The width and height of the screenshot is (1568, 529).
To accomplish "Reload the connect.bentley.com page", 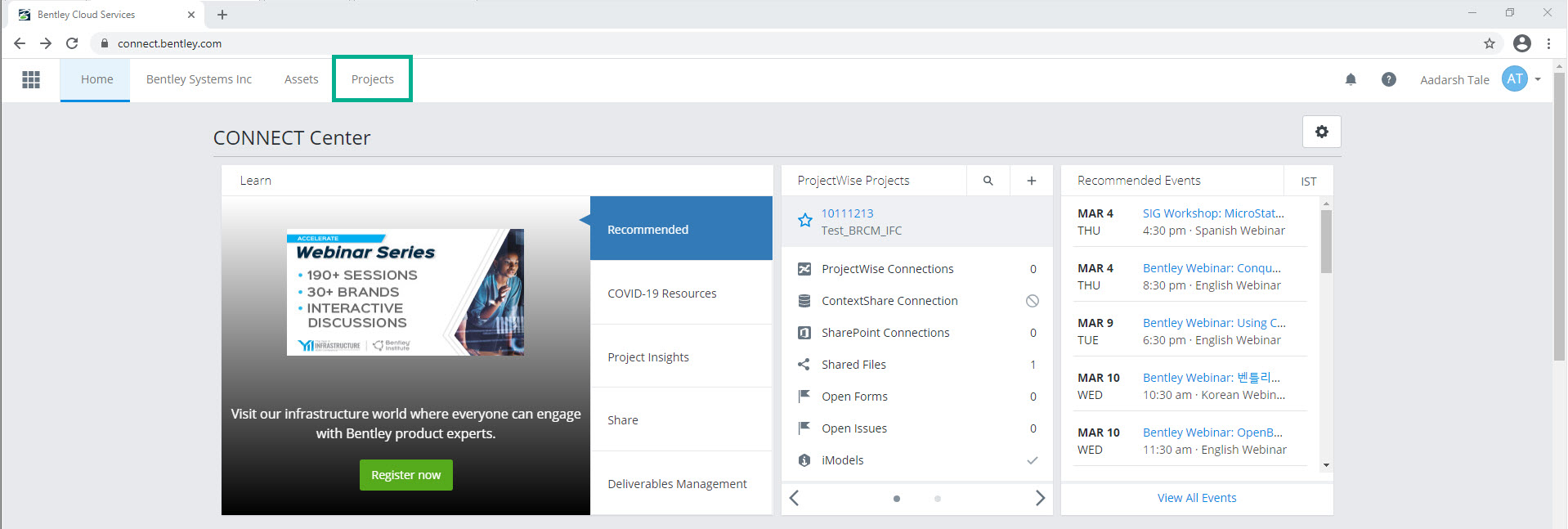I will click(x=72, y=43).
